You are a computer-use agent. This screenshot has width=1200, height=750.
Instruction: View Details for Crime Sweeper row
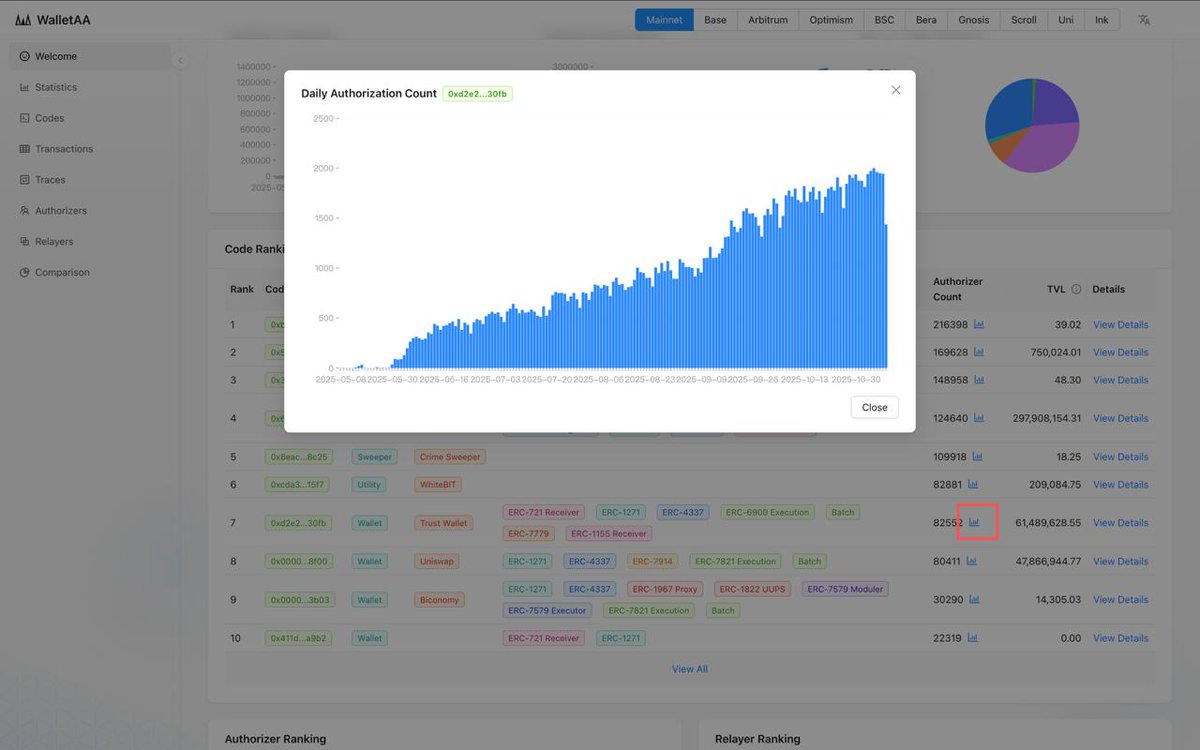click(x=1120, y=457)
